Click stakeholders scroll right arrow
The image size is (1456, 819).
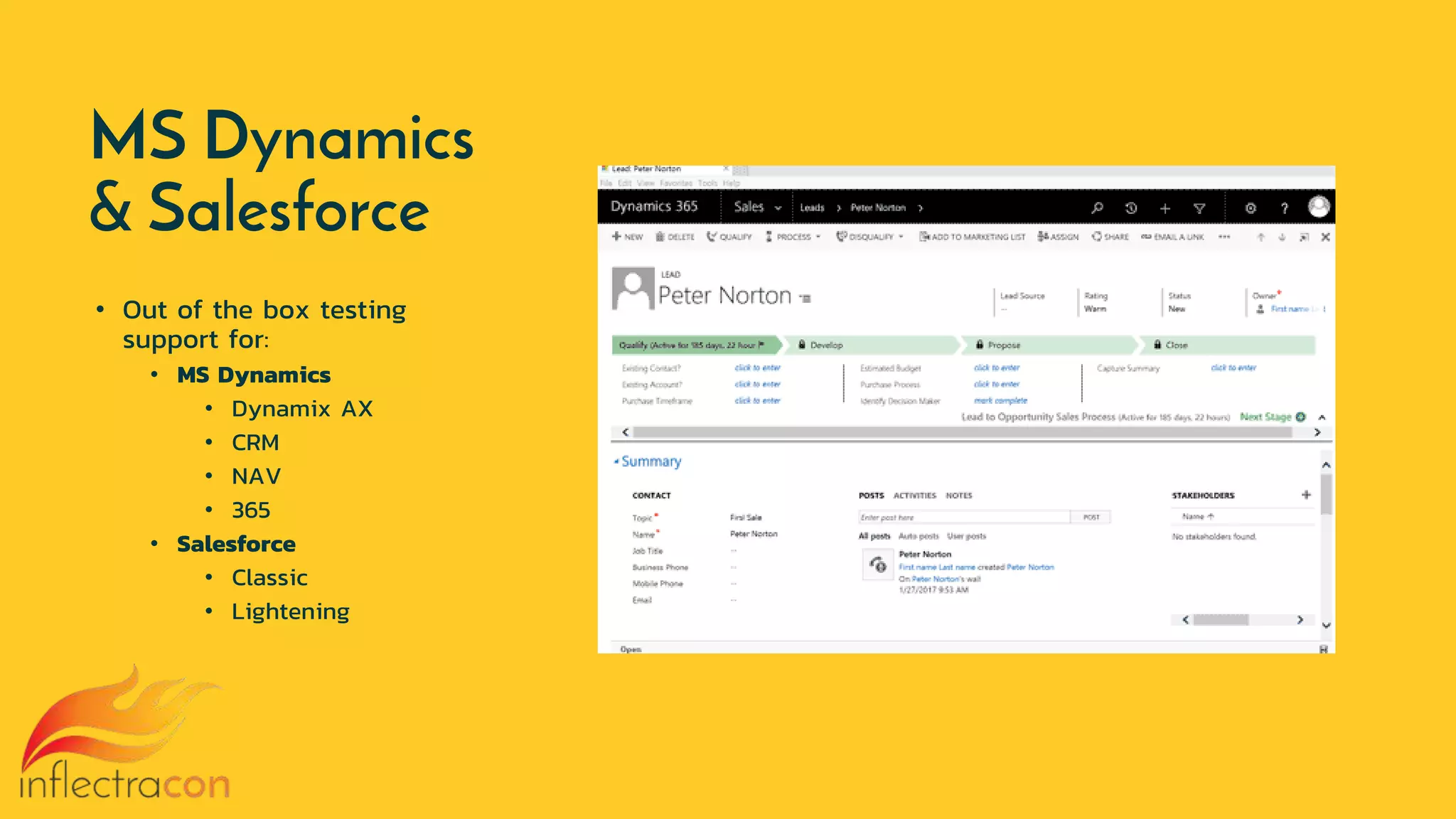tap(1300, 620)
